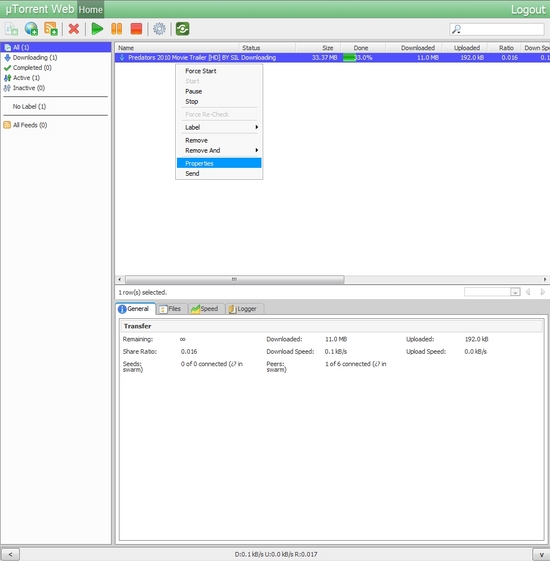The width and height of the screenshot is (550, 561).
Task: Sort by the Name column header
Action: pyautogui.click(x=177, y=48)
